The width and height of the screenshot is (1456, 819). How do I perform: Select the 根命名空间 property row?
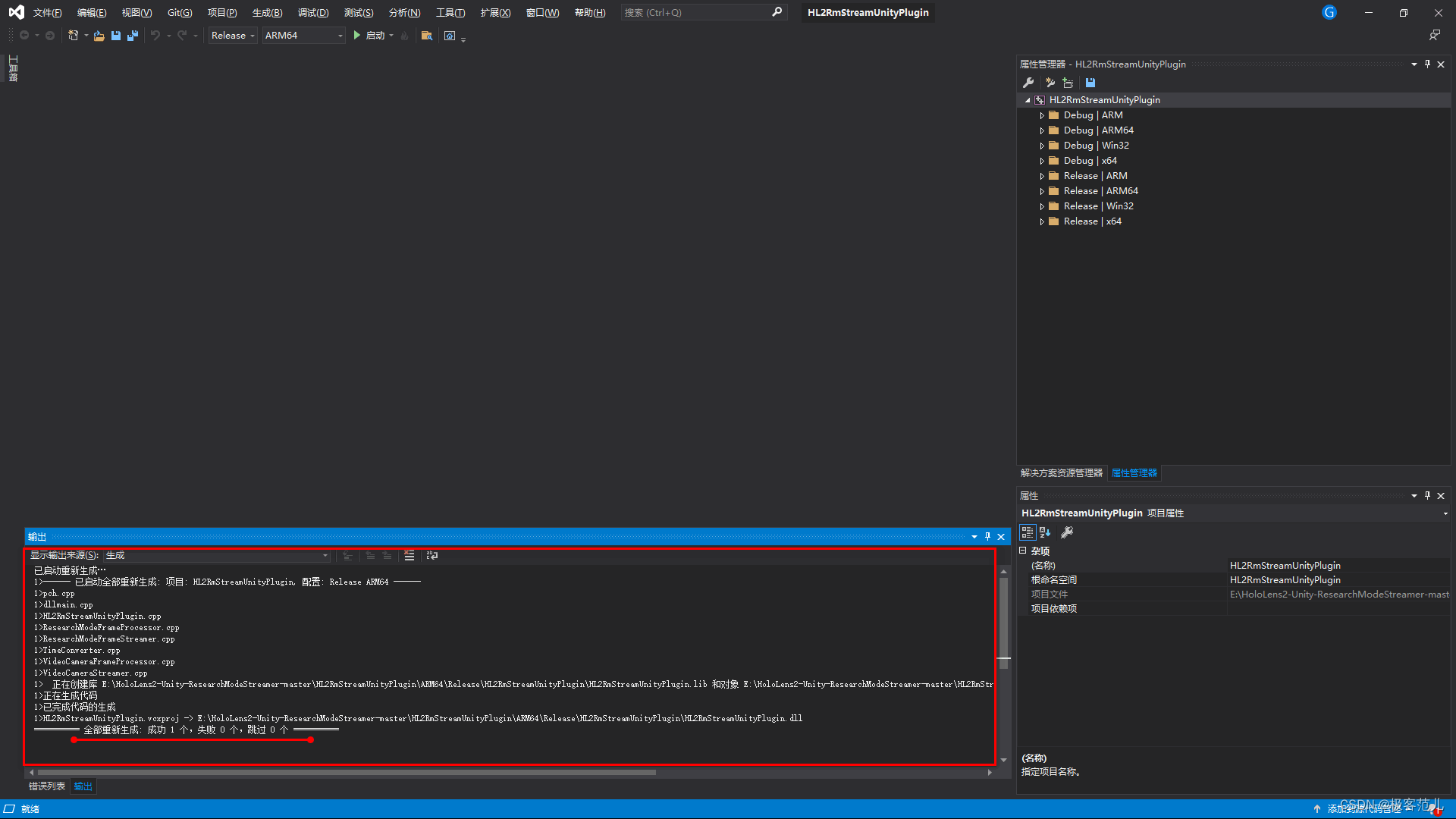(x=1233, y=580)
